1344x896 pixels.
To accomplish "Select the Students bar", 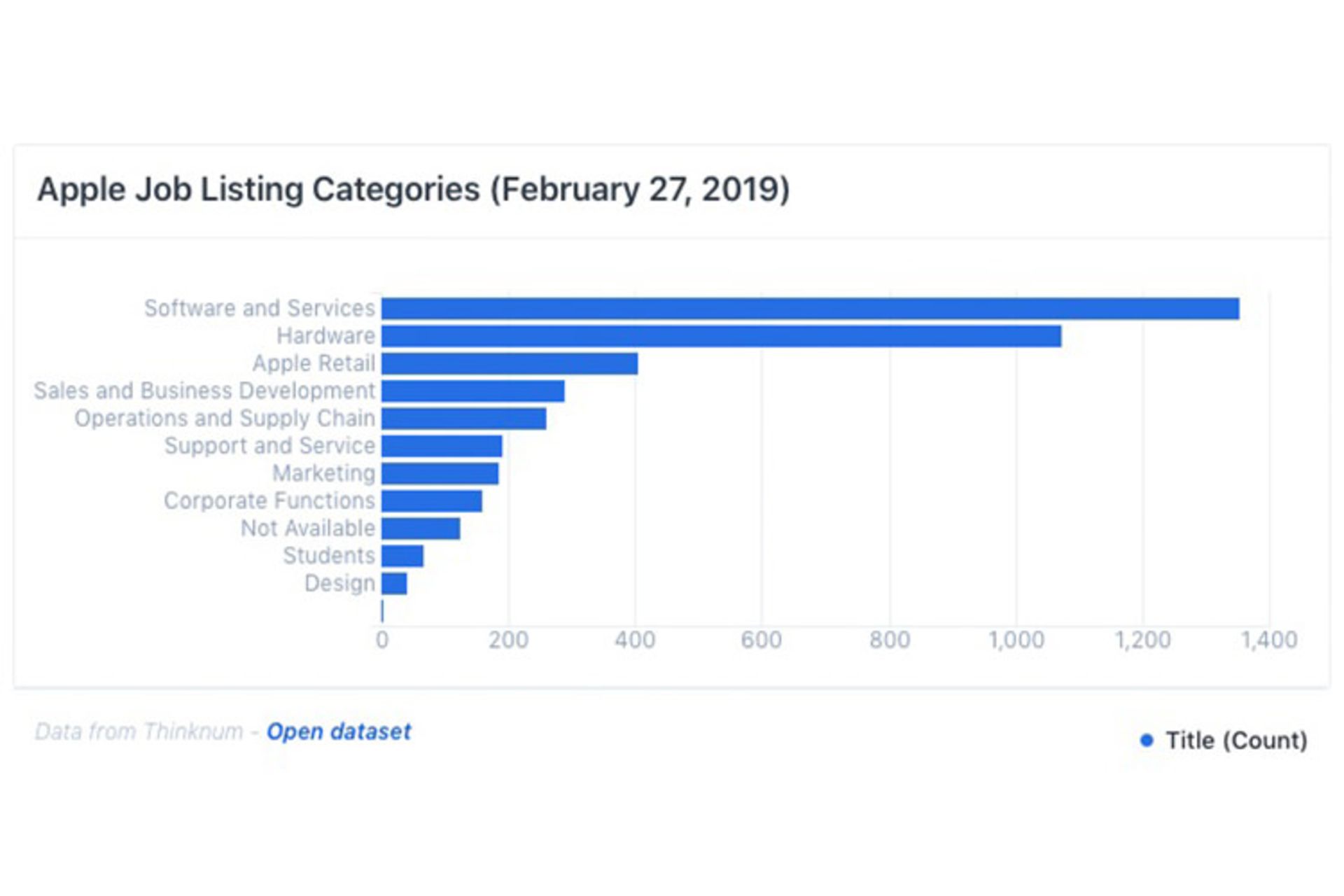I will (x=402, y=556).
